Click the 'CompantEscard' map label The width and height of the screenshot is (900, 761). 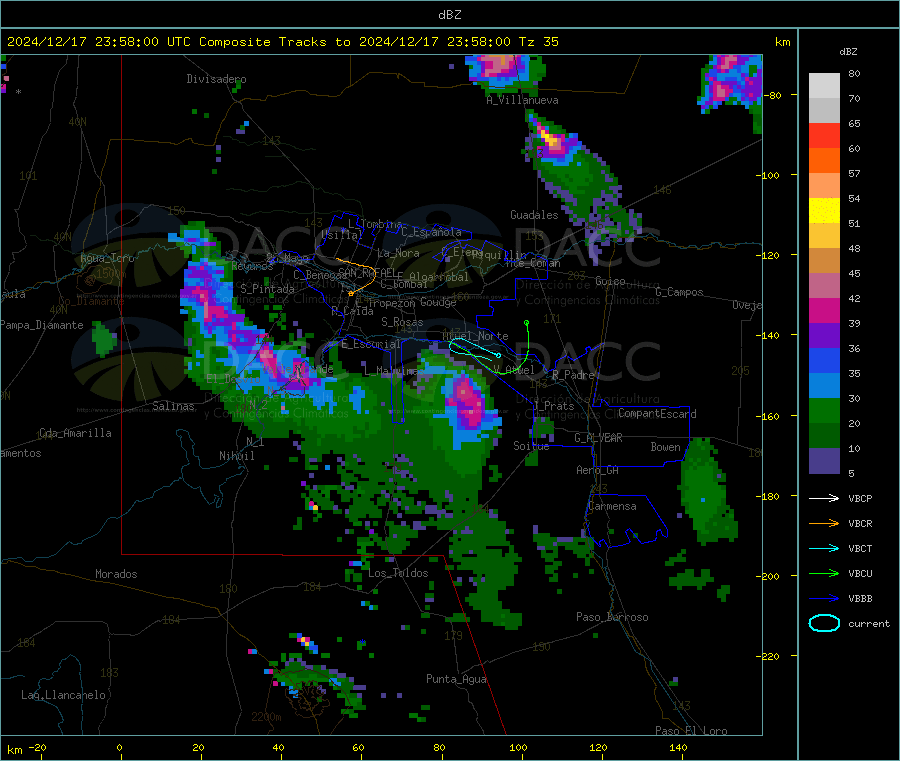pos(657,413)
